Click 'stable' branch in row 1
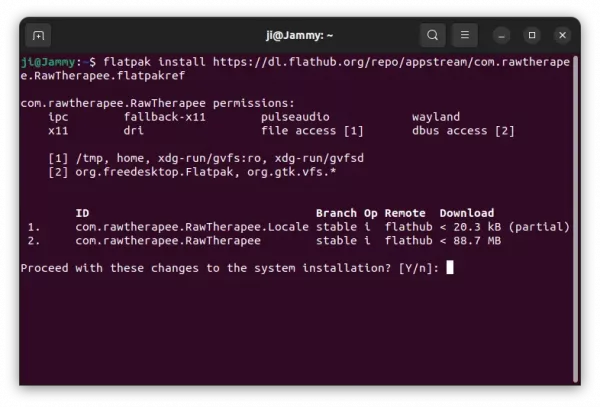 (336, 227)
